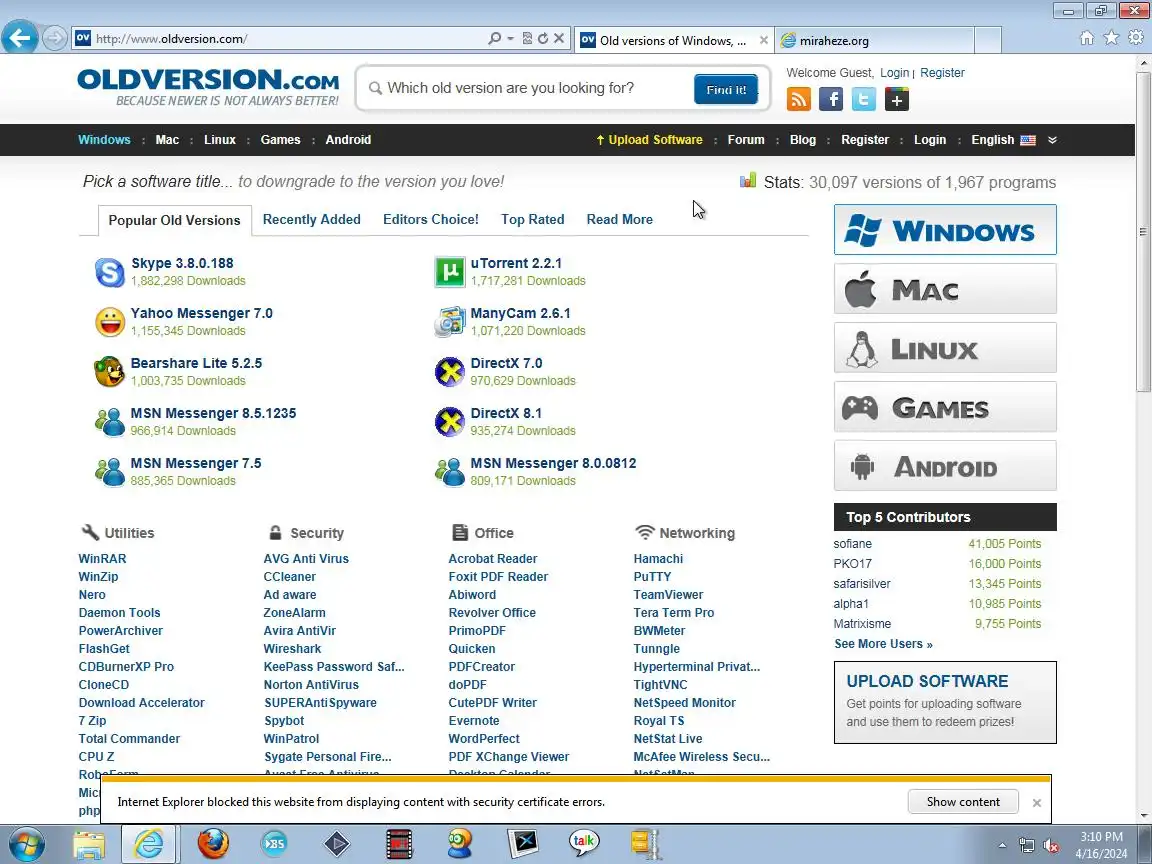The height and width of the screenshot is (864, 1152).
Task: Open the address bar search dropdown arrow
Action: (511, 38)
